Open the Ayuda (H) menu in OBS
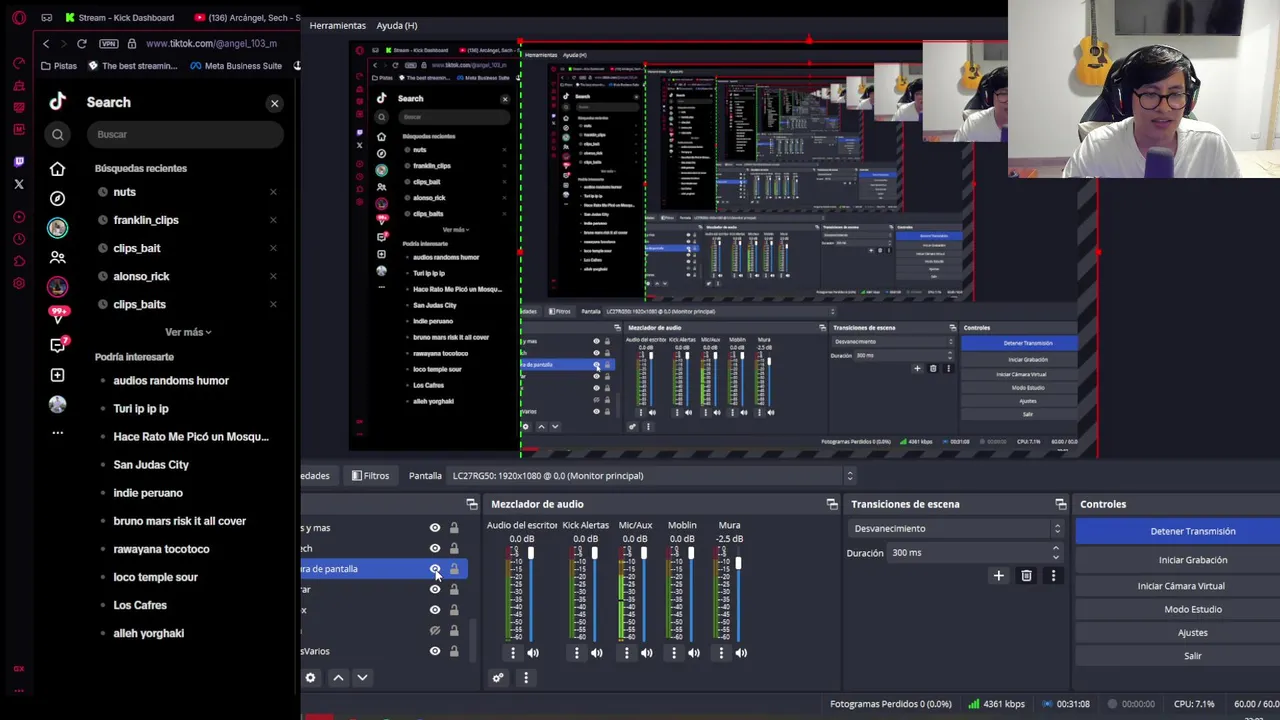This screenshot has width=1280, height=720. click(397, 25)
